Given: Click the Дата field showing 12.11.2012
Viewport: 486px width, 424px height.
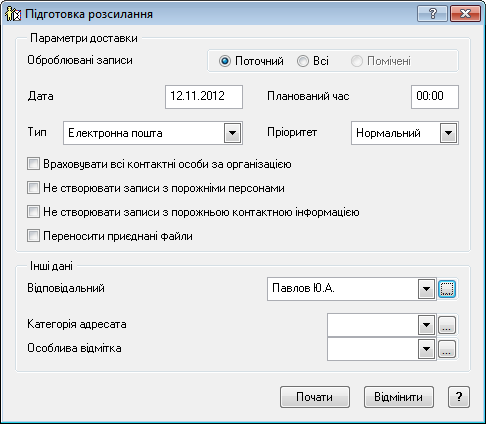Looking at the screenshot, I should [x=204, y=97].
